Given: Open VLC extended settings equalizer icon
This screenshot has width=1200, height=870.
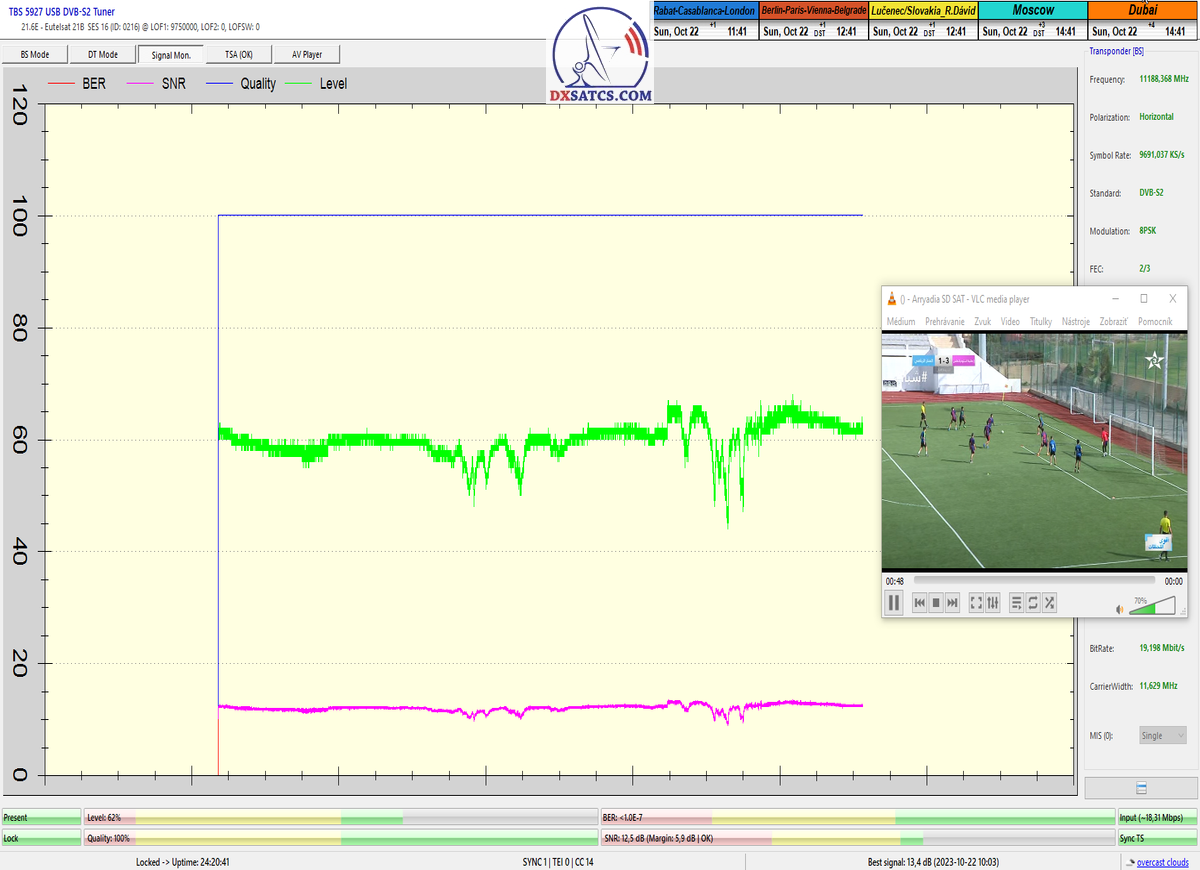Looking at the screenshot, I should pyautogui.click(x=992, y=602).
